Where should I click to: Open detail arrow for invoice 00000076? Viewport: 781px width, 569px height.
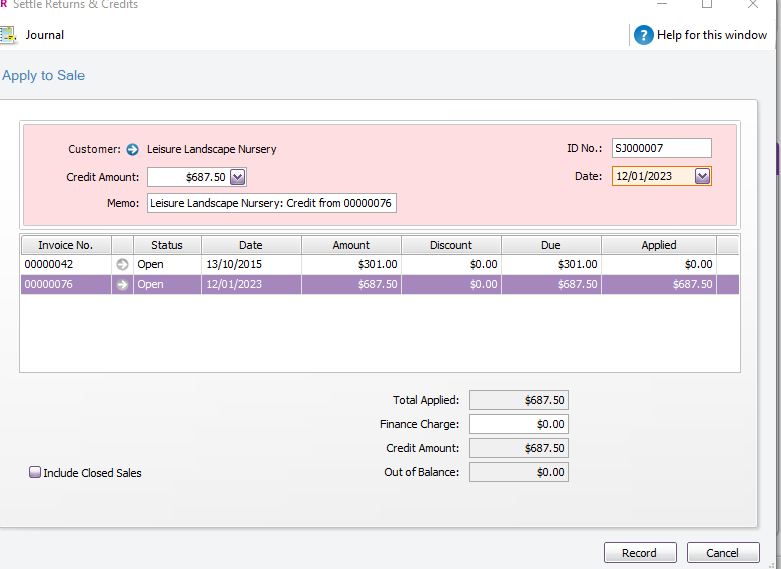(x=123, y=284)
